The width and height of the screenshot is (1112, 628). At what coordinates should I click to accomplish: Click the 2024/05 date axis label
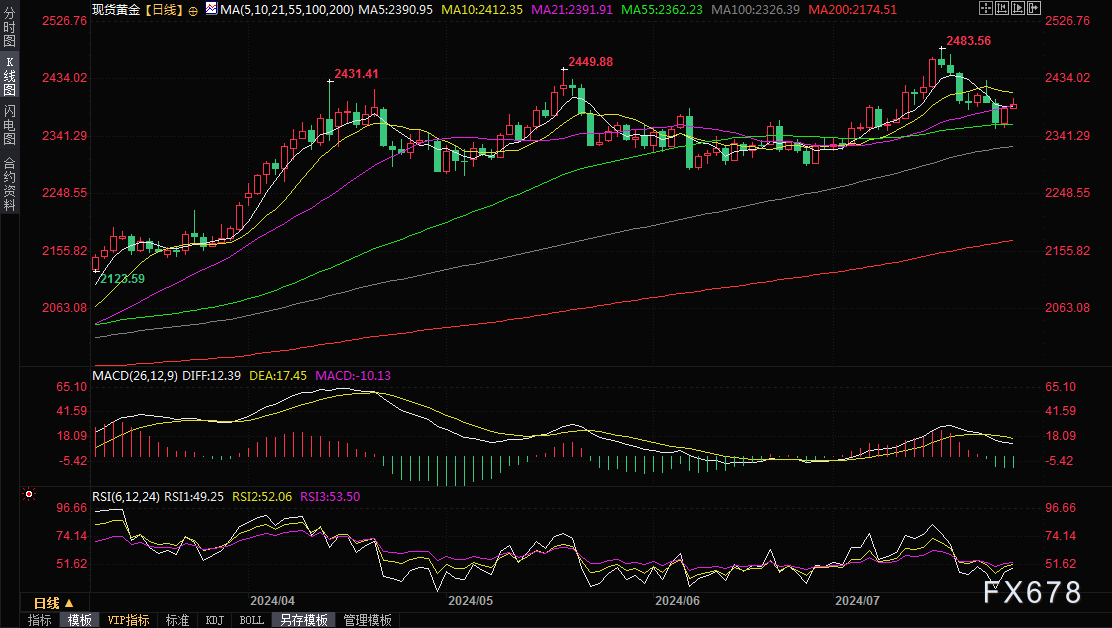470,600
